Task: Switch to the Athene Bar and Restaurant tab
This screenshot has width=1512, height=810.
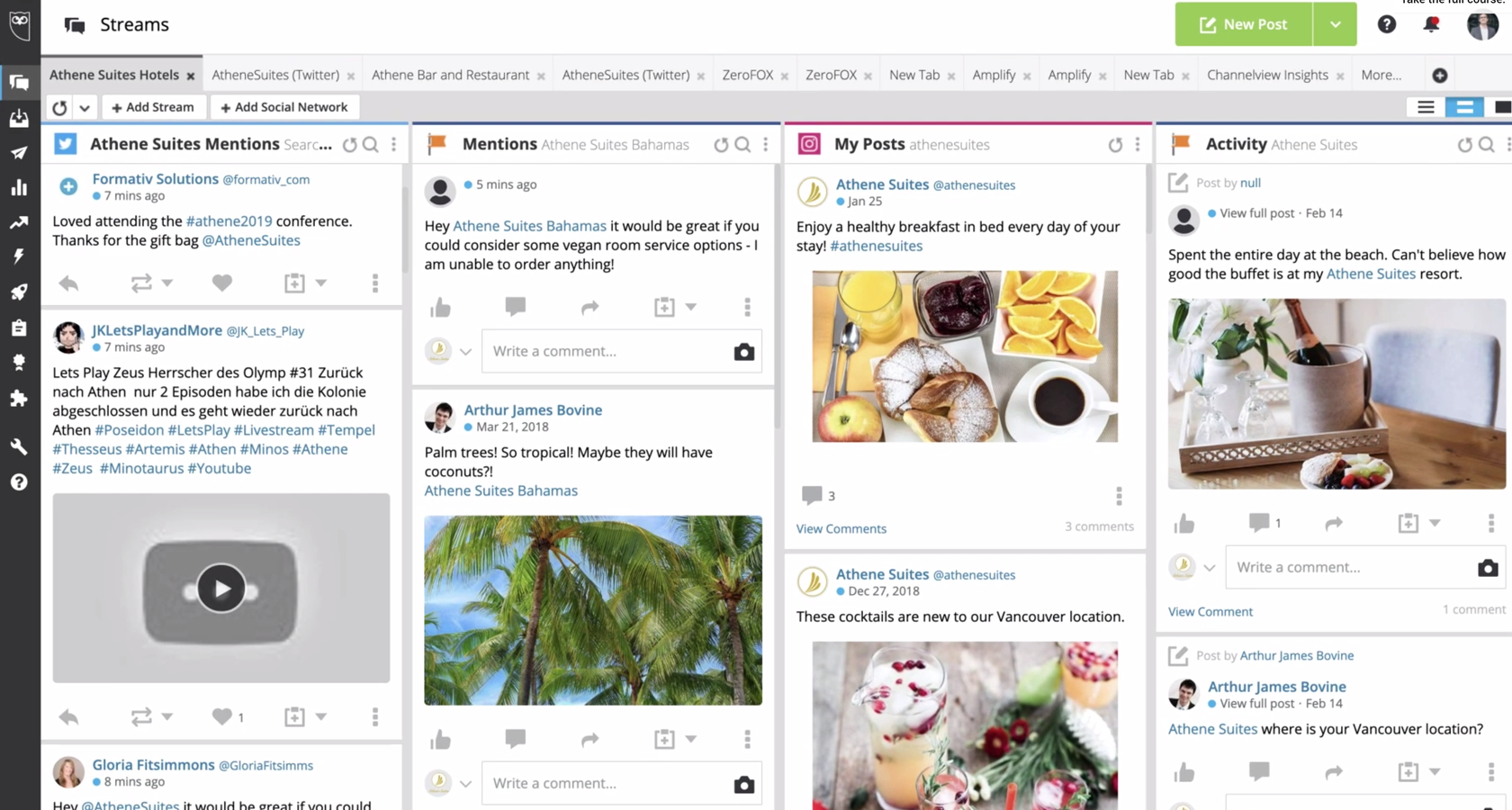Action: pos(450,75)
